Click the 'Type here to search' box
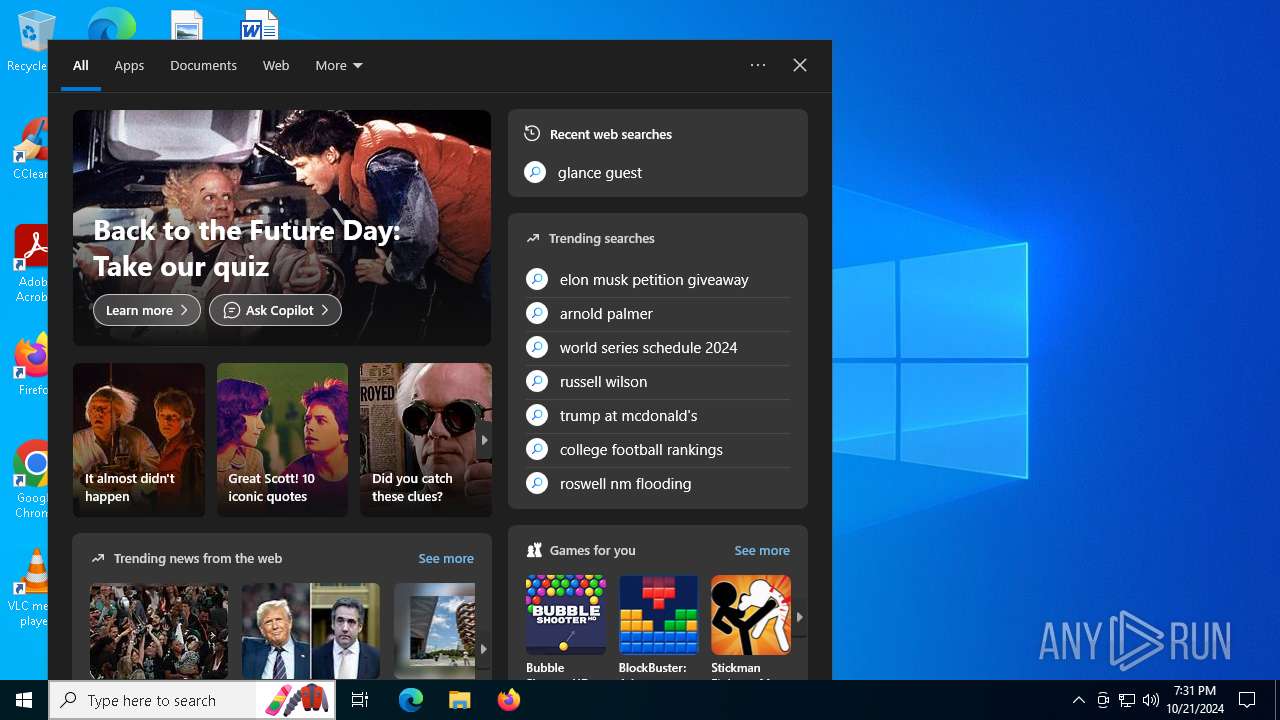1280x720 pixels. pyautogui.click(x=192, y=700)
